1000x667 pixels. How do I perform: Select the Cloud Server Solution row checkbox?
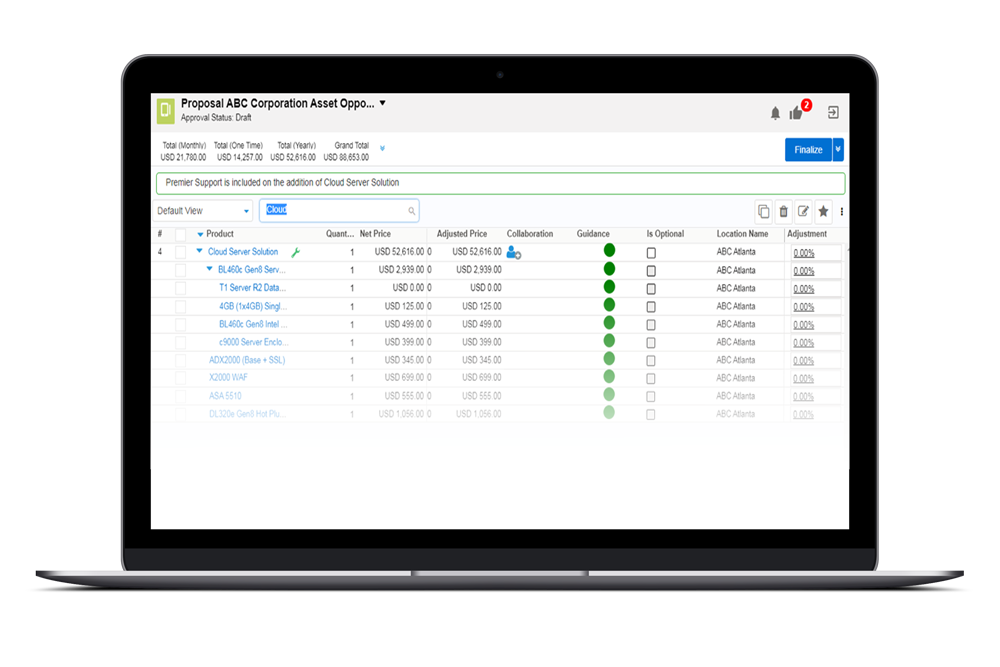tap(181, 252)
